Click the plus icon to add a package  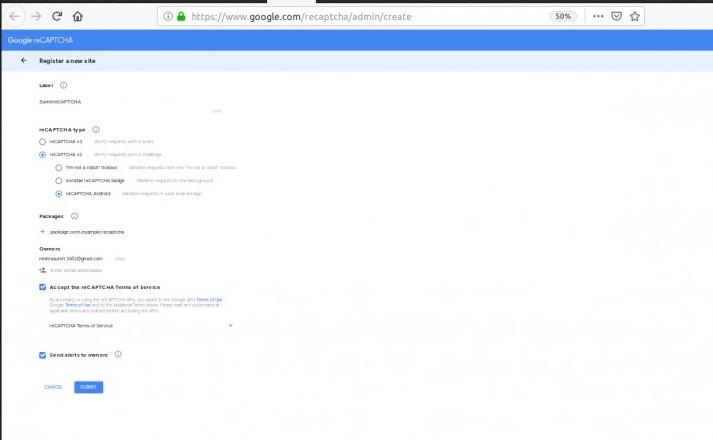42,231
